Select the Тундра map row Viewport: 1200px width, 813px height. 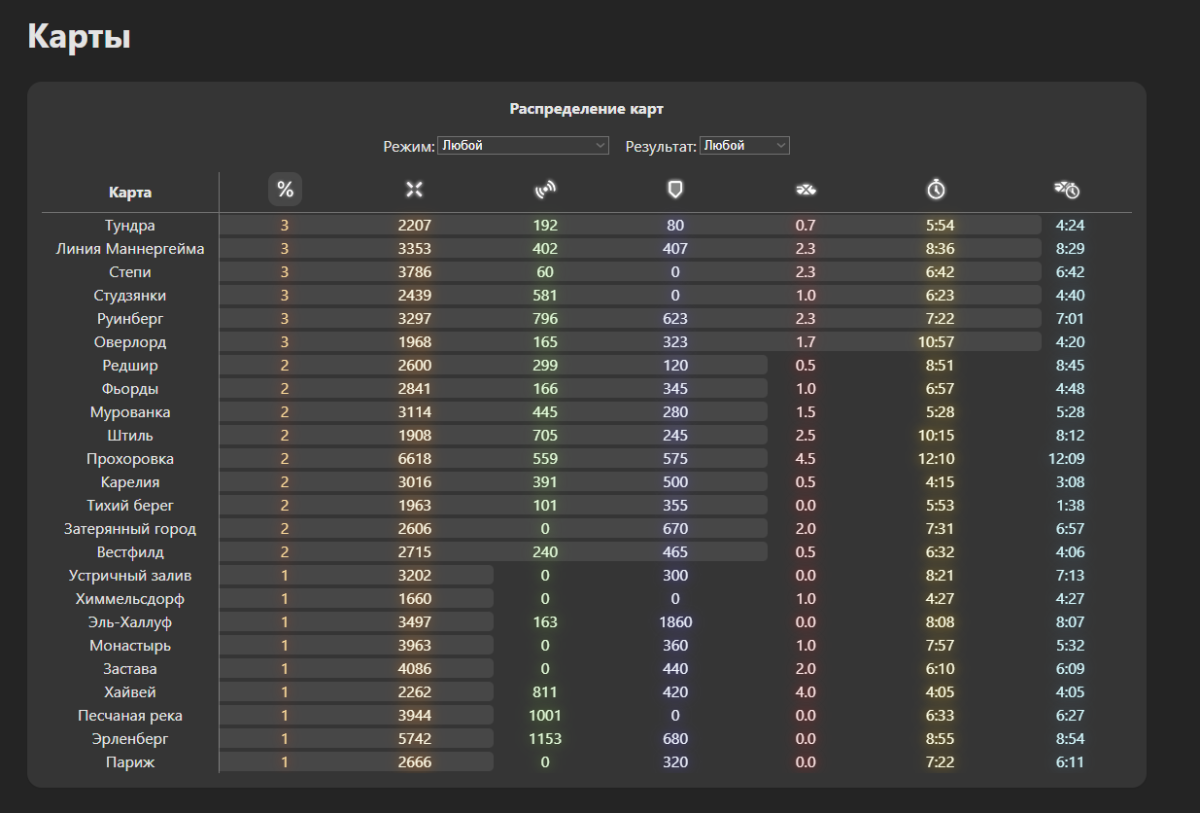130,226
